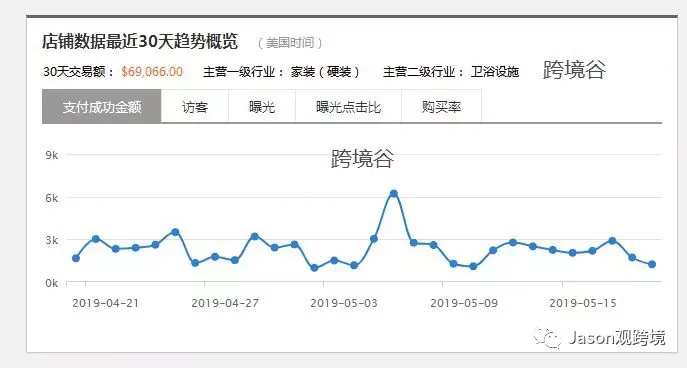Image resolution: width=687 pixels, height=368 pixels.
Task: Click the 2019-05-03 date axis label
Action: 344,303
